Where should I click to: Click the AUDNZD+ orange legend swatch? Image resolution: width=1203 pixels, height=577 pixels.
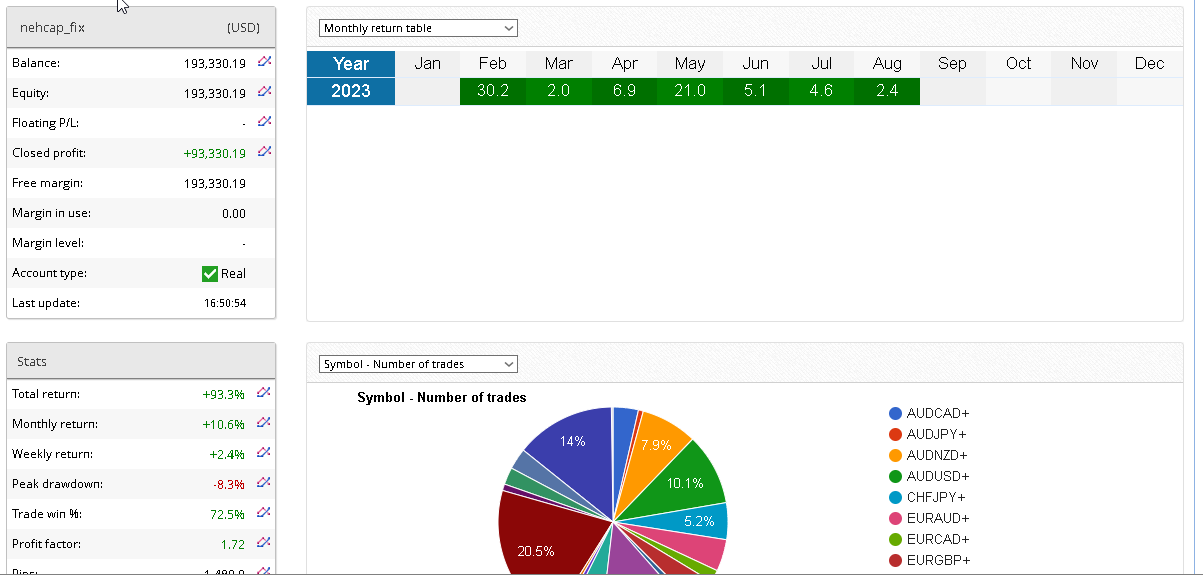coord(896,456)
